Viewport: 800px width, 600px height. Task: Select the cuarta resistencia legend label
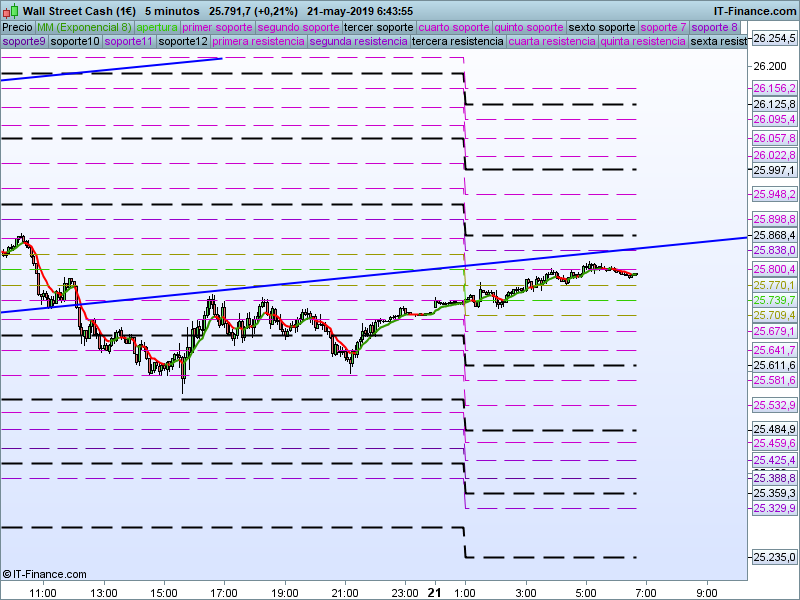[552, 41]
